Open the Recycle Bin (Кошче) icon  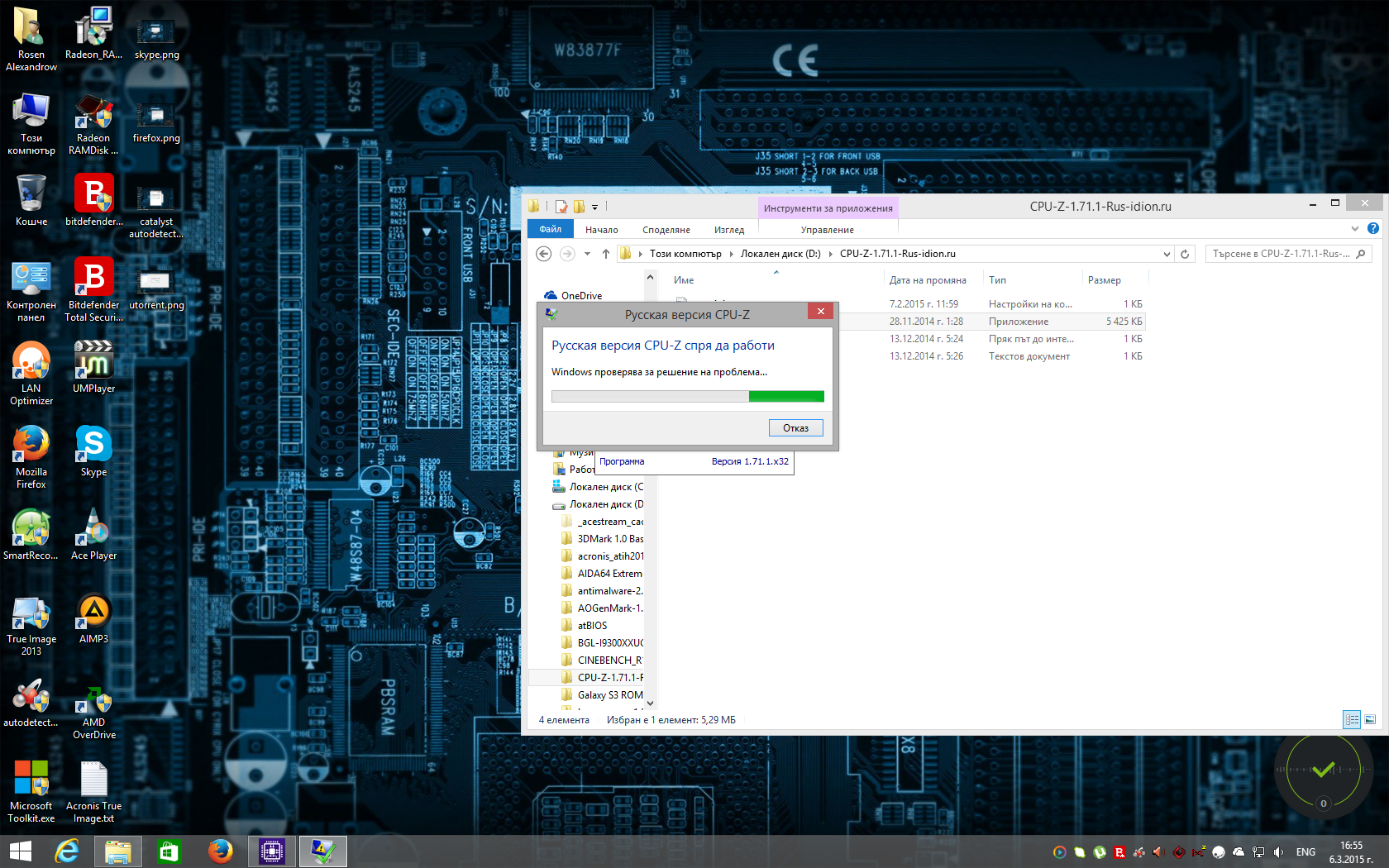31,199
